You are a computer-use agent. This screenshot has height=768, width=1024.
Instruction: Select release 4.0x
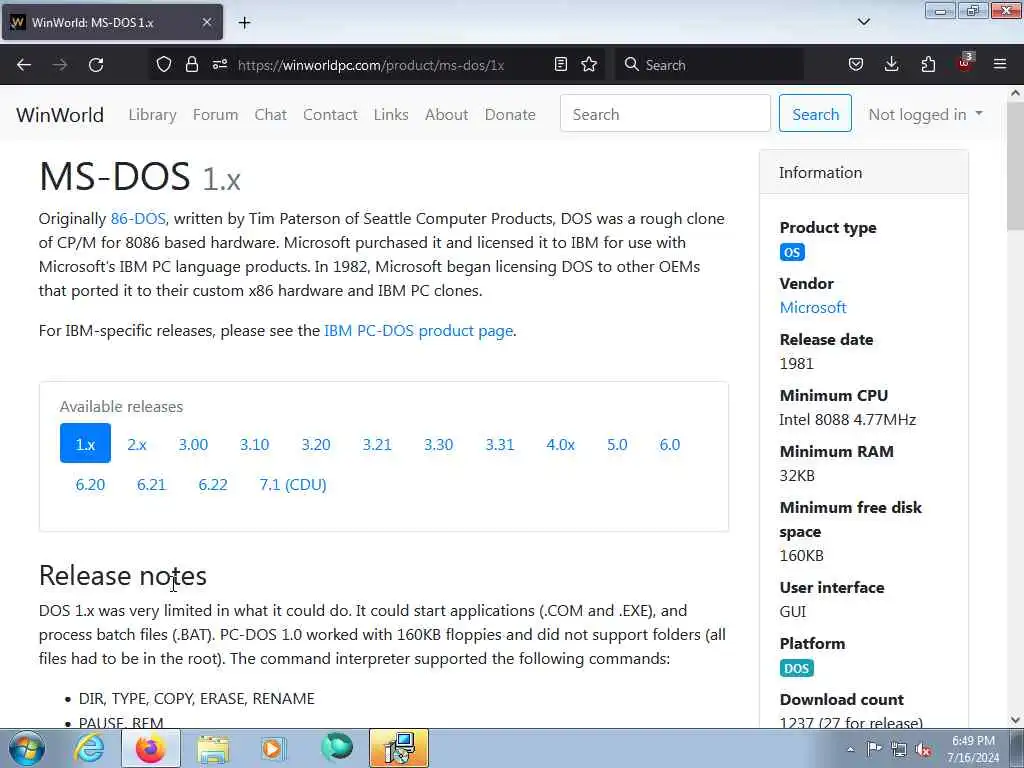click(560, 444)
